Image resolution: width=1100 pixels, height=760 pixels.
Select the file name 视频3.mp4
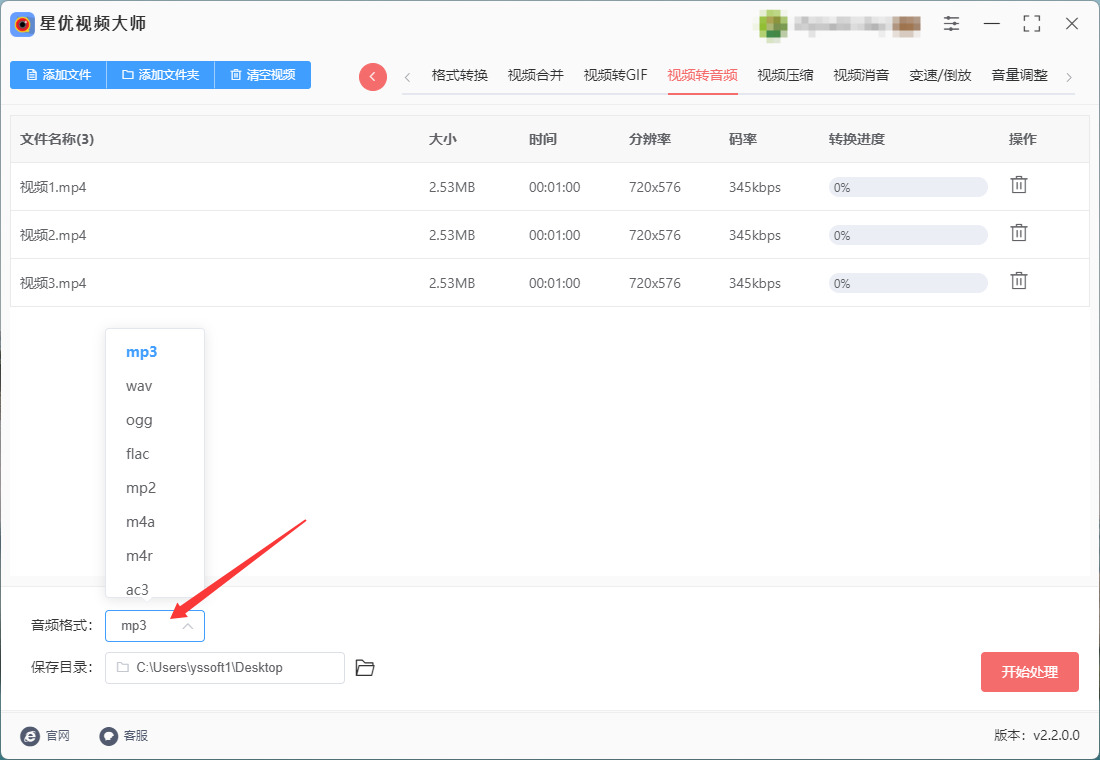pyautogui.click(x=53, y=284)
